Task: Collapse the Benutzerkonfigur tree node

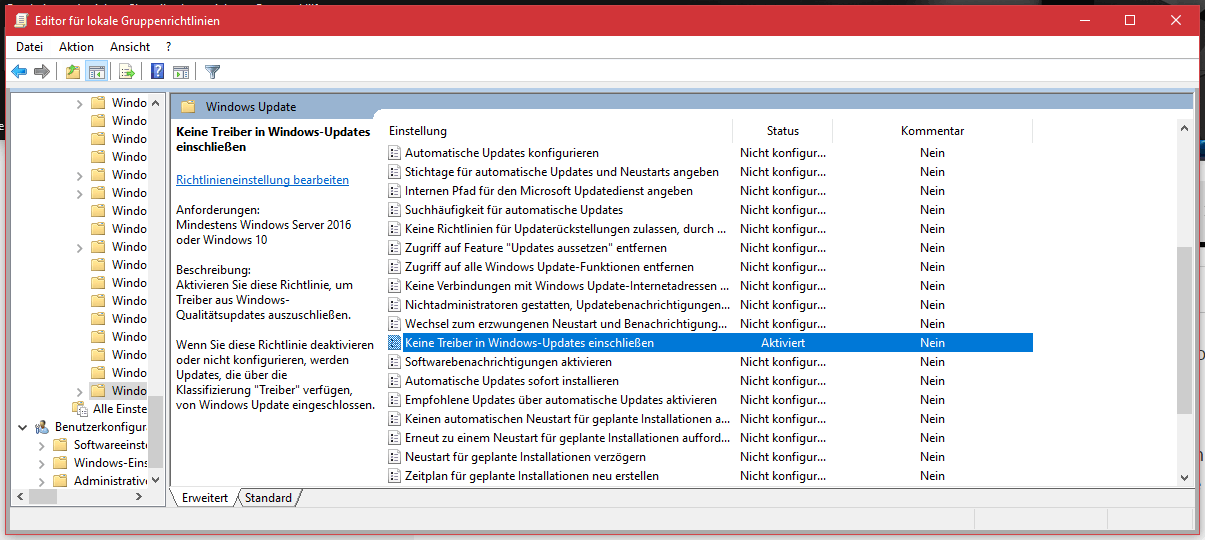Action: (x=23, y=427)
